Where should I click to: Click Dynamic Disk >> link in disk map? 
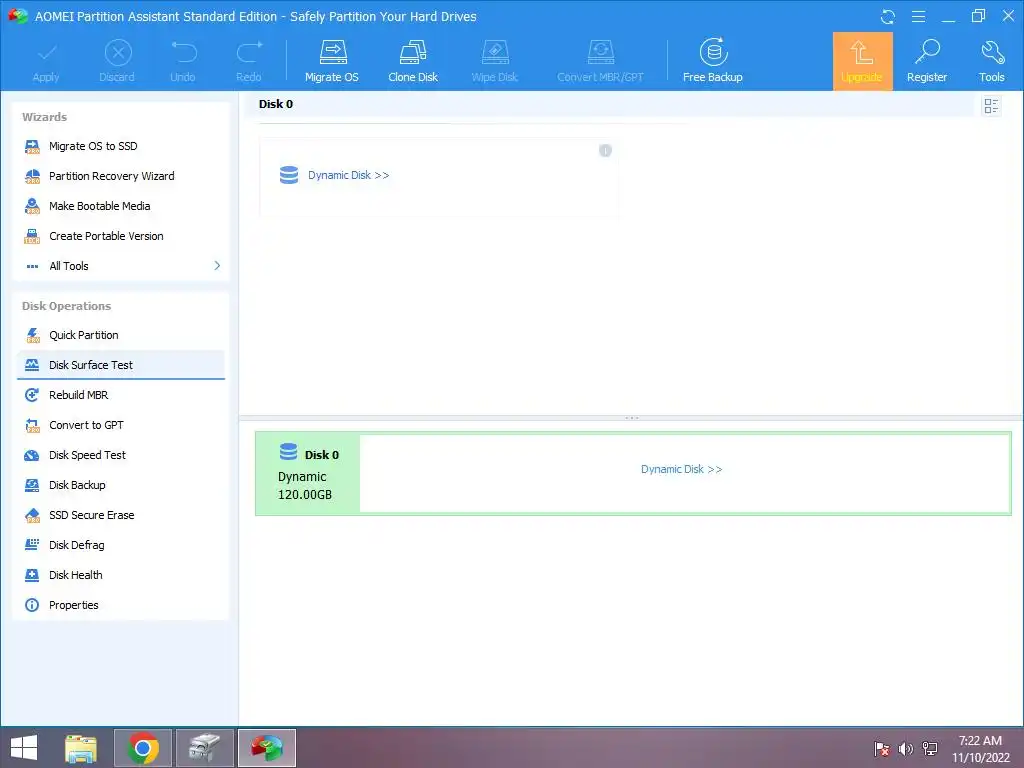[x=681, y=469]
